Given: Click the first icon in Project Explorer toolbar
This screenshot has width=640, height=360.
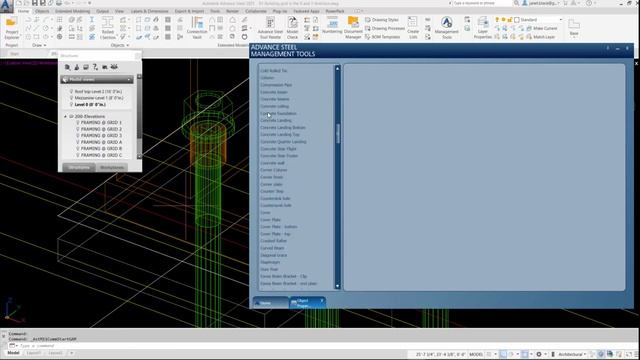Looking at the screenshot, I should (67, 67).
